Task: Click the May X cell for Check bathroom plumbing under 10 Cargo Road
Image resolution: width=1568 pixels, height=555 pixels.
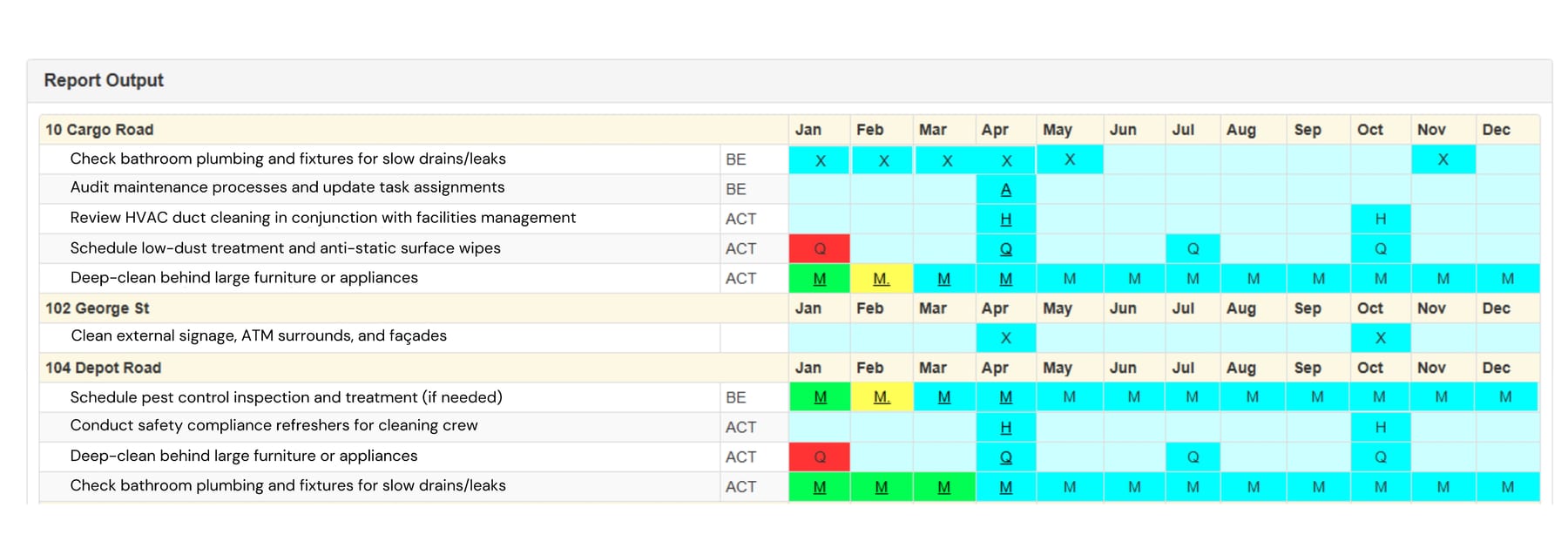Action: [1070, 160]
